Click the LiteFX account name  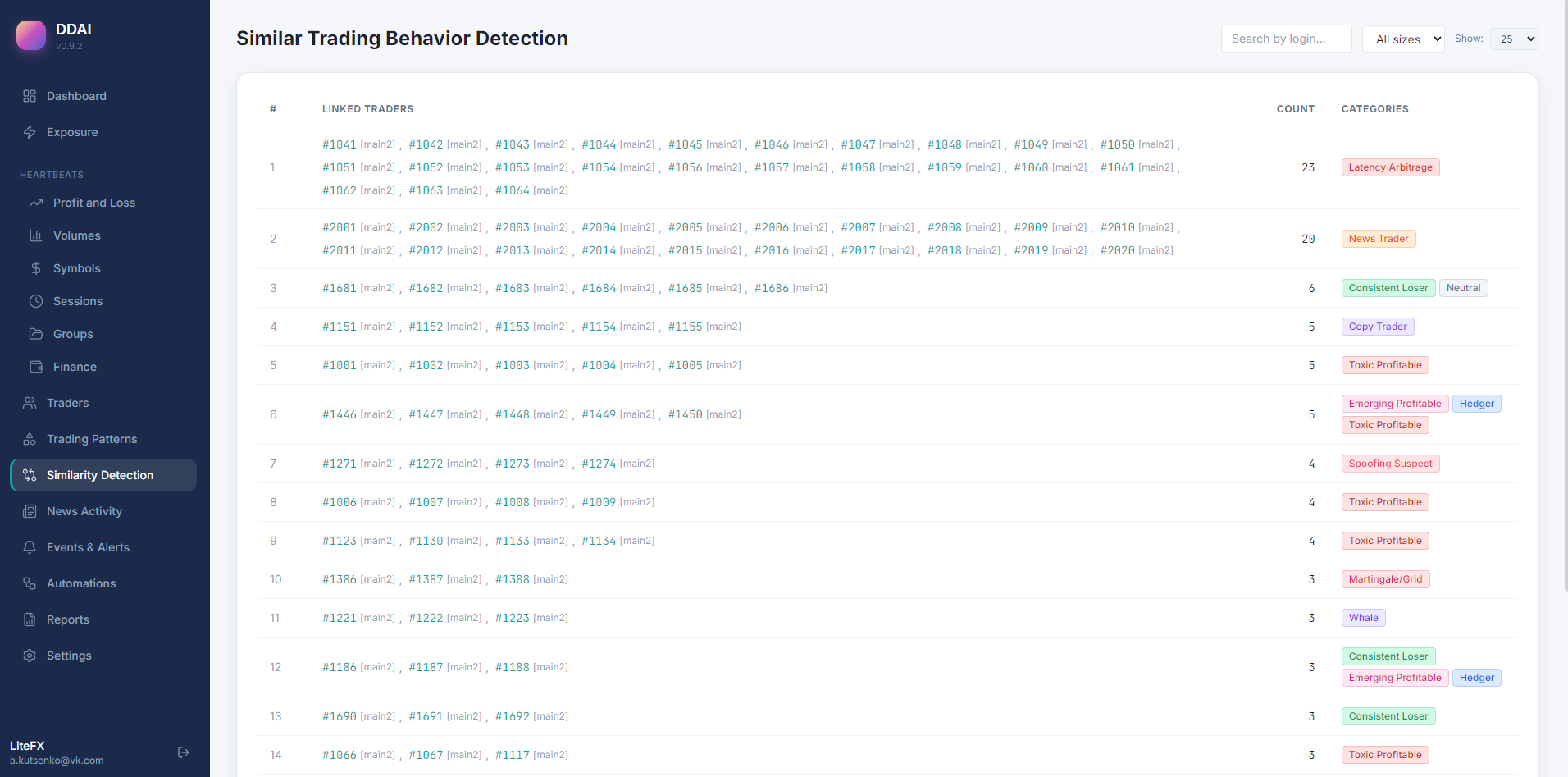click(27, 746)
